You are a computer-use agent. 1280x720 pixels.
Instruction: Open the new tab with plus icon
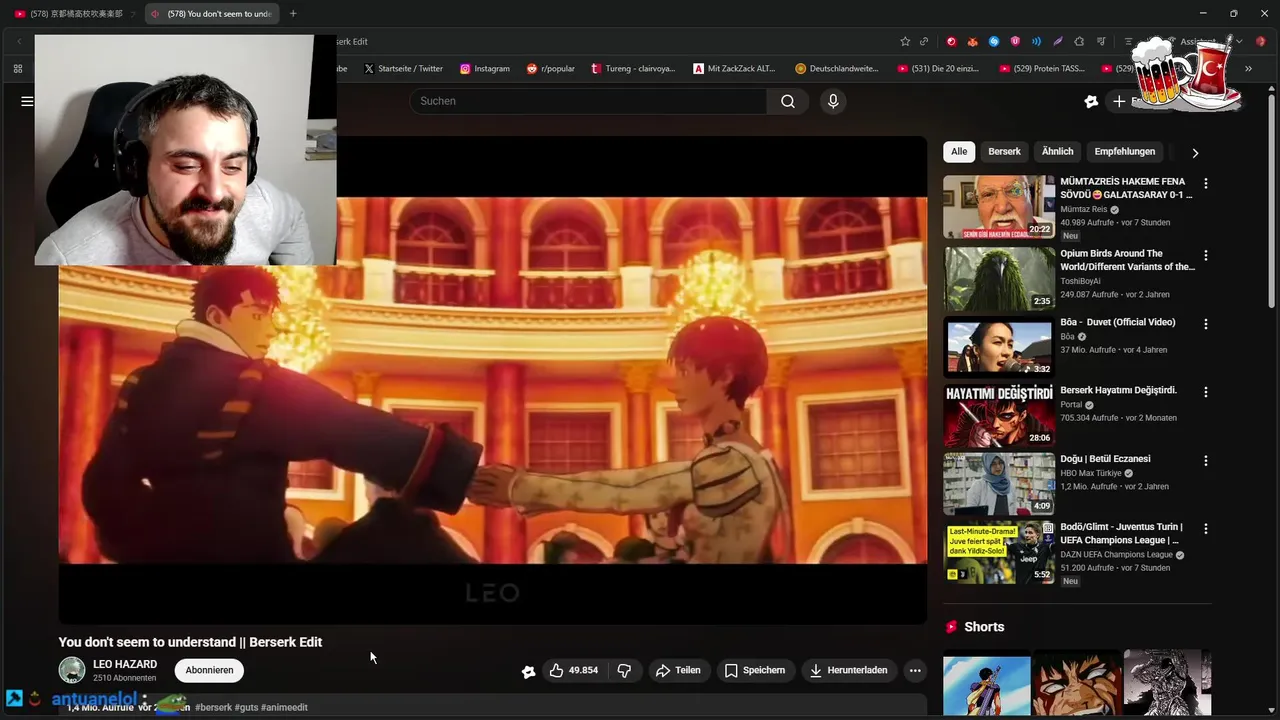pos(293,13)
